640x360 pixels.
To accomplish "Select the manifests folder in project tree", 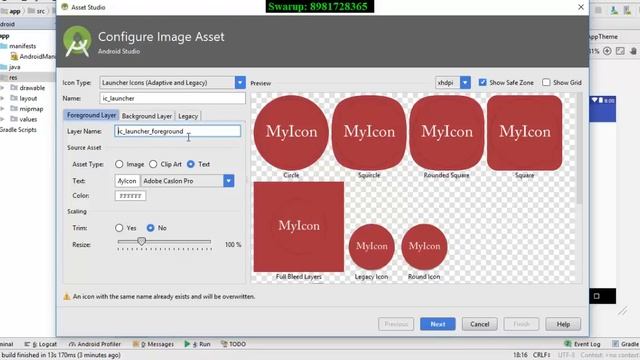I will (22, 46).
